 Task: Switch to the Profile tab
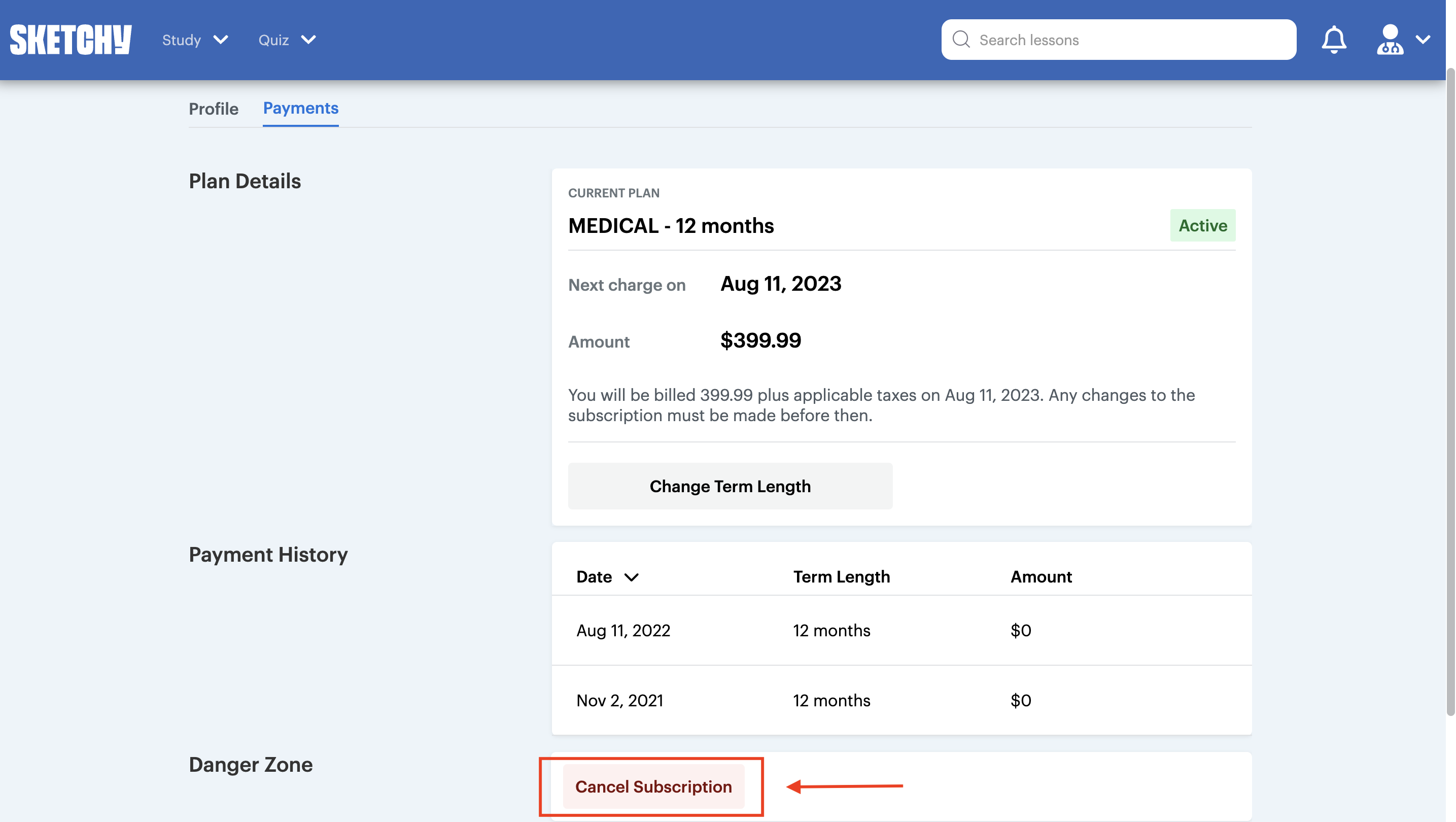[214, 109]
